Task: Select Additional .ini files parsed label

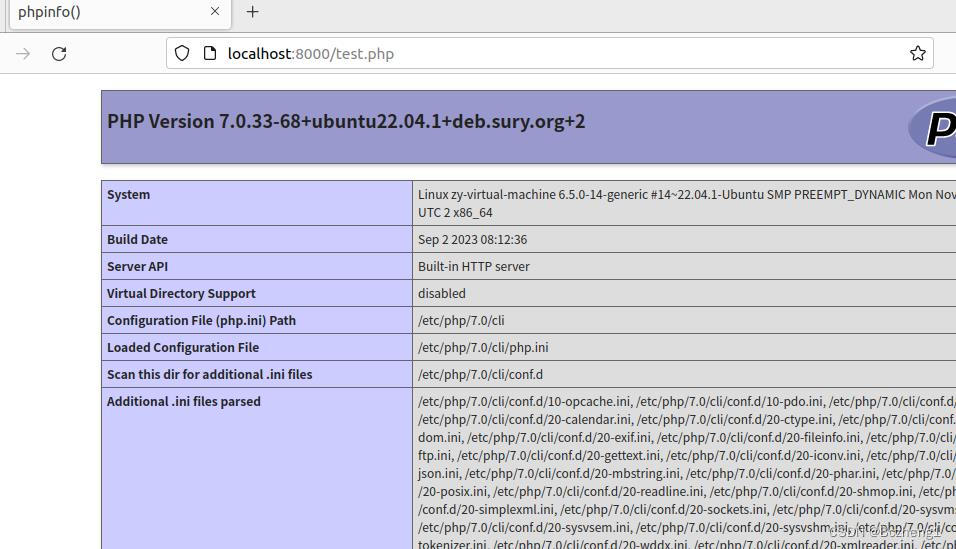Action: coord(184,401)
